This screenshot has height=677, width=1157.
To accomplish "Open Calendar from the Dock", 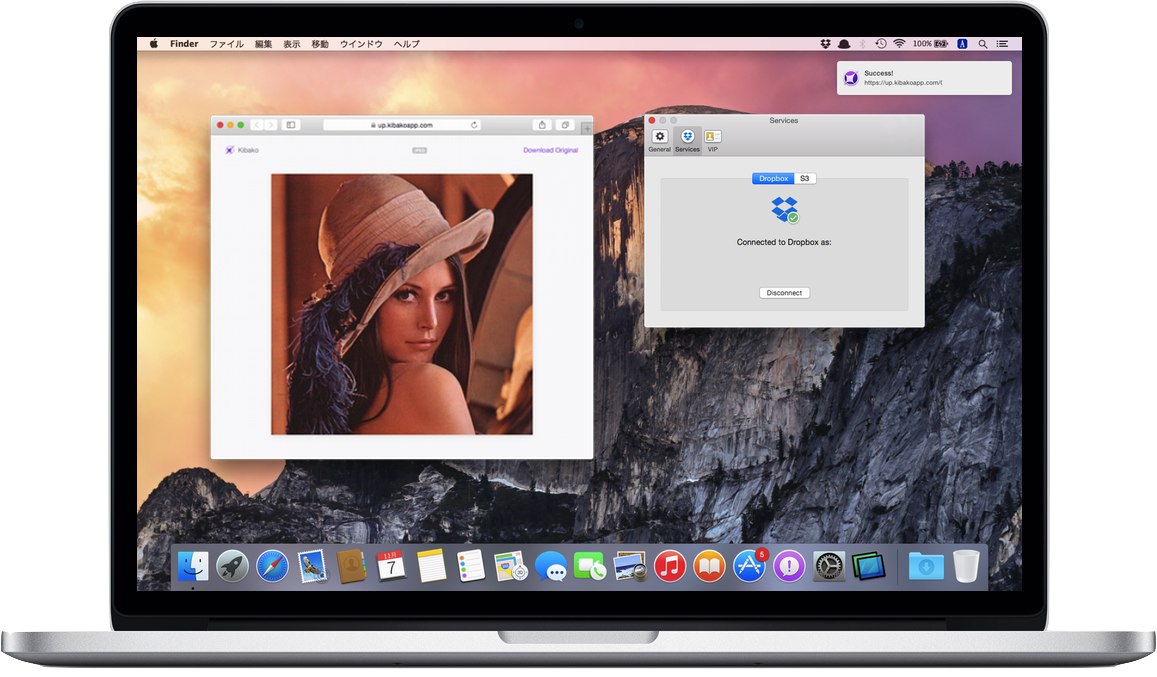I will point(391,567).
